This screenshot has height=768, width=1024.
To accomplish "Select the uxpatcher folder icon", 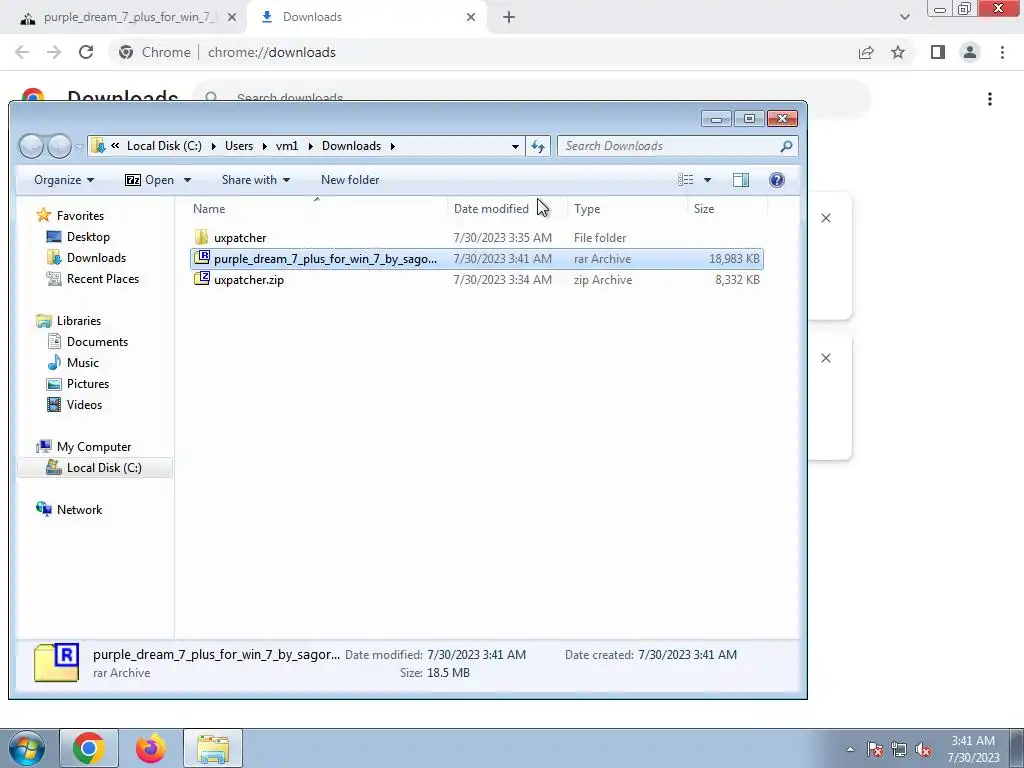I will (201, 237).
